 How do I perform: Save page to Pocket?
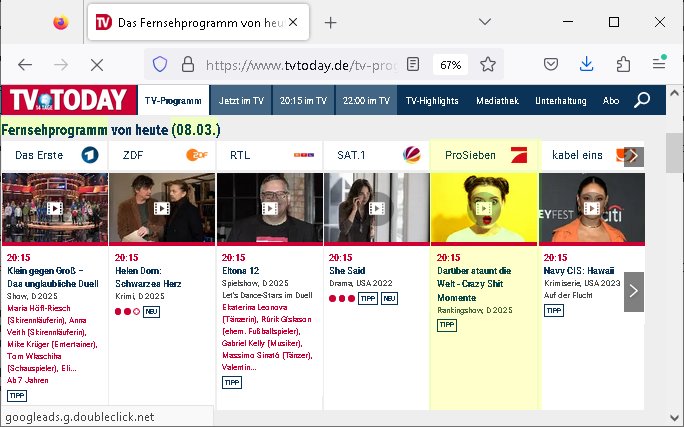pos(551,65)
